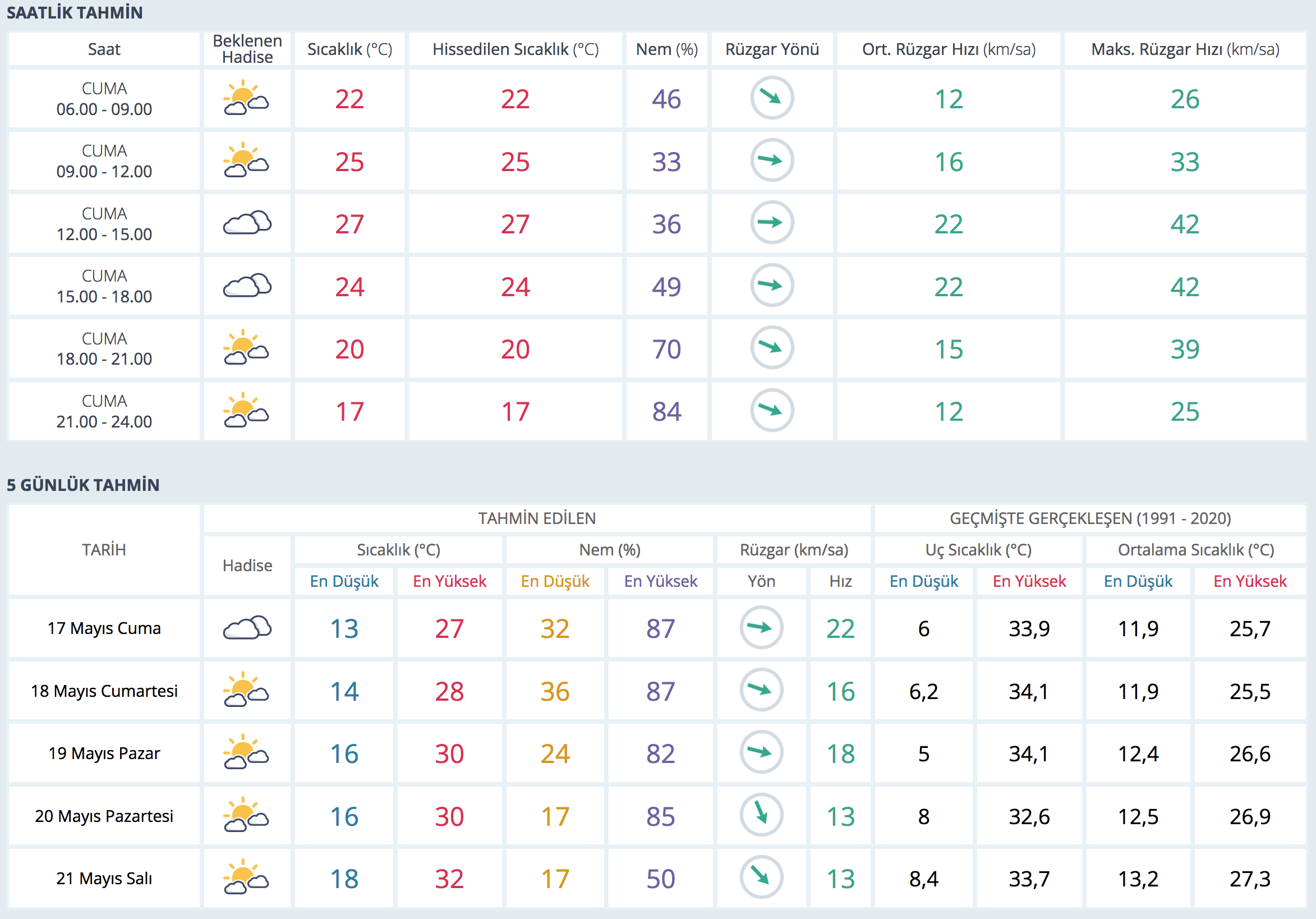Click the CUMA 15.00 - 18.00 time cell
The image size is (1316, 919).
coord(104,286)
